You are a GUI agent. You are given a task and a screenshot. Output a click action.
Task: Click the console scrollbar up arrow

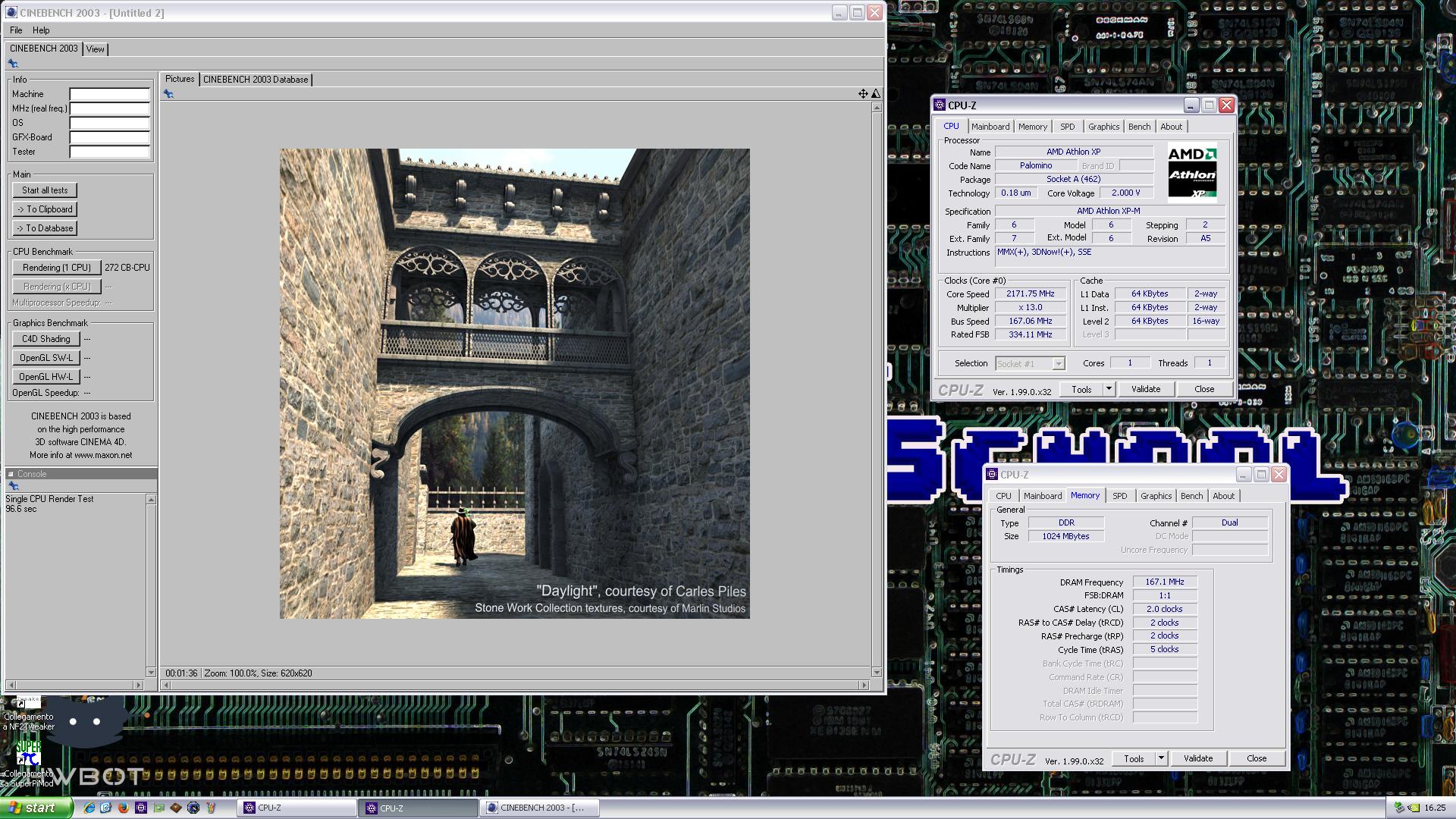(x=151, y=500)
